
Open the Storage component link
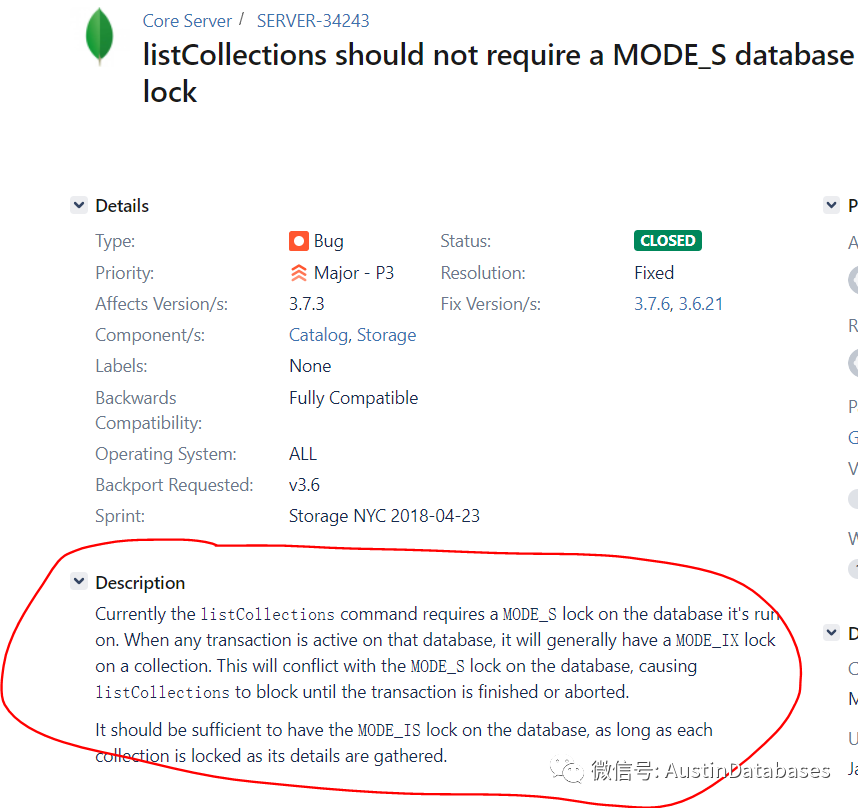coord(386,335)
